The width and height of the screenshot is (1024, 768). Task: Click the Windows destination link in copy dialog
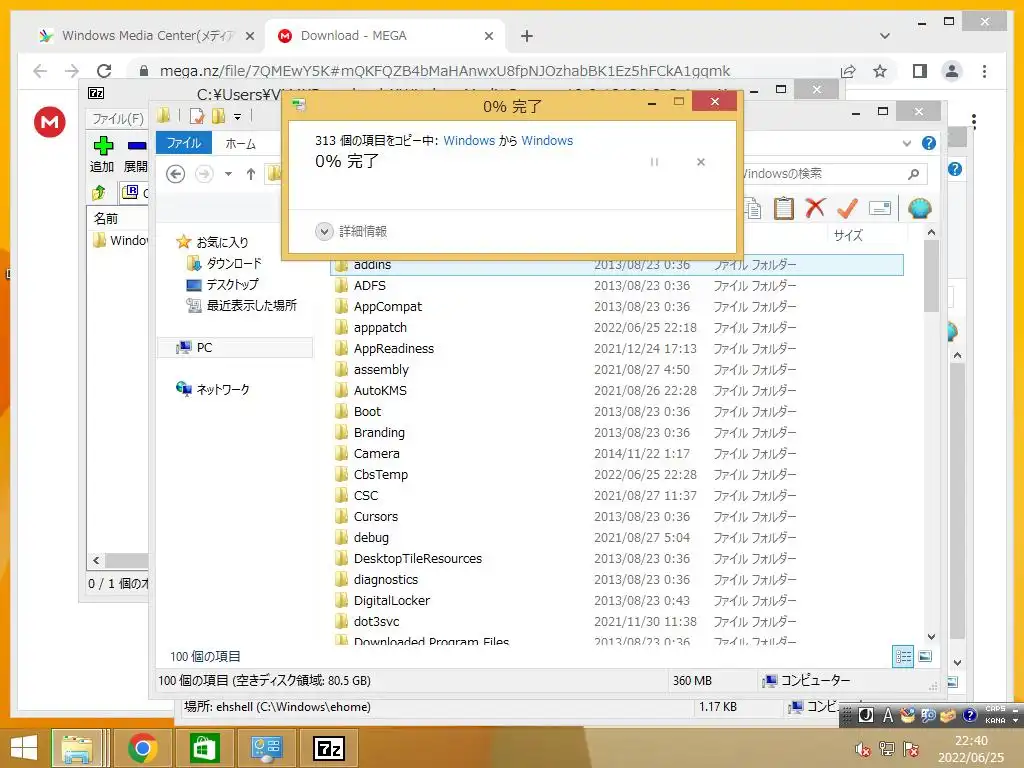coord(547,140)
